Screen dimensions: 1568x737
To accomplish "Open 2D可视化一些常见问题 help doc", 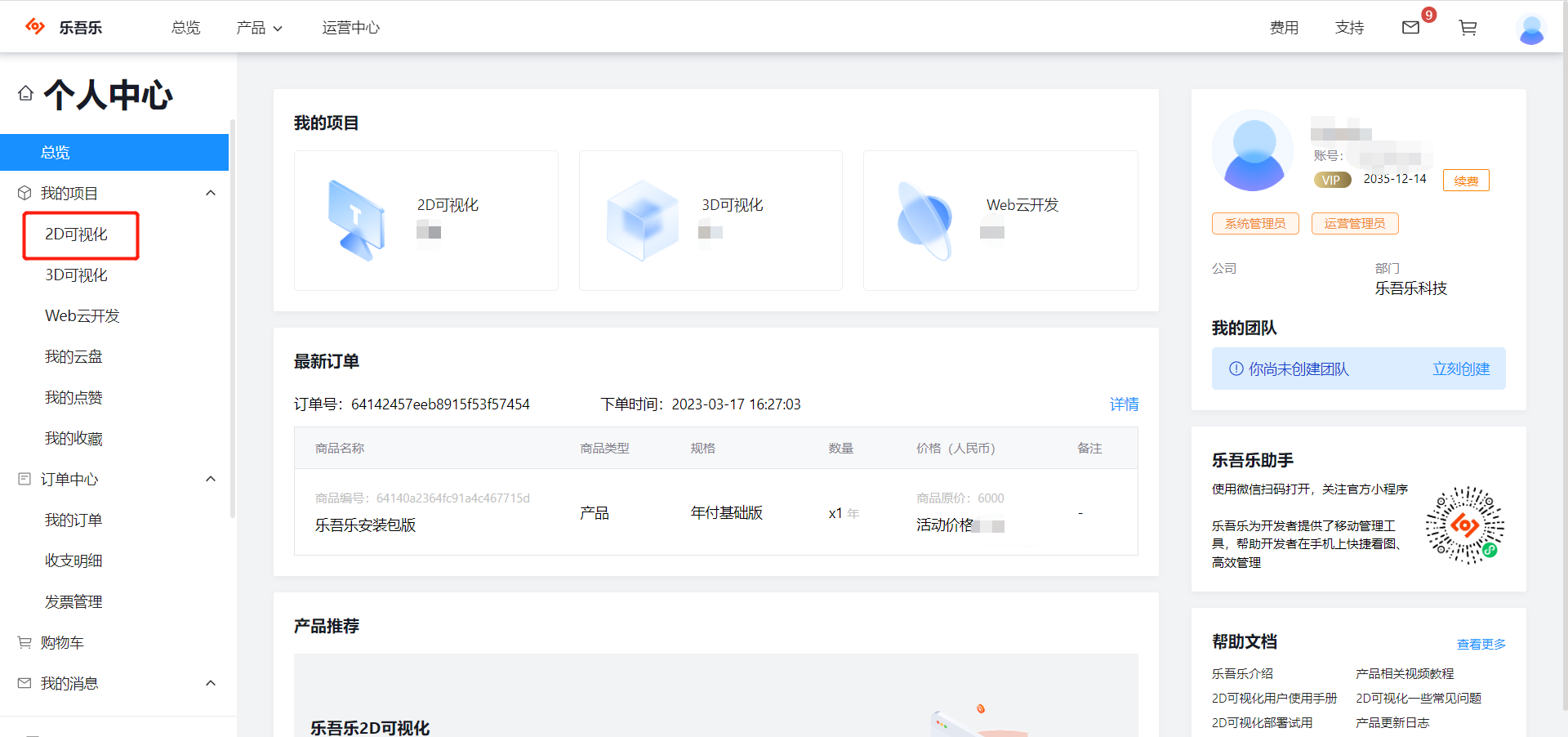I will click(x=1419, y=698).
